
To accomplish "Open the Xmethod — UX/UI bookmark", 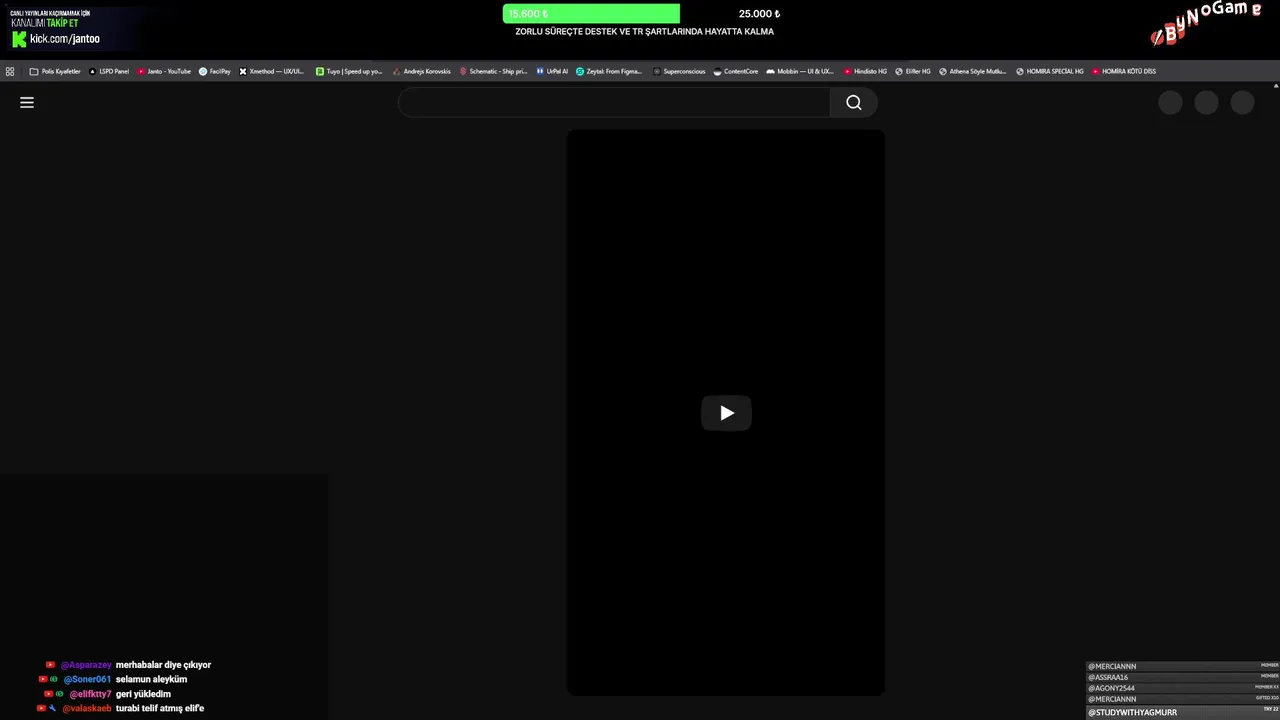I will tap(272, 71).
